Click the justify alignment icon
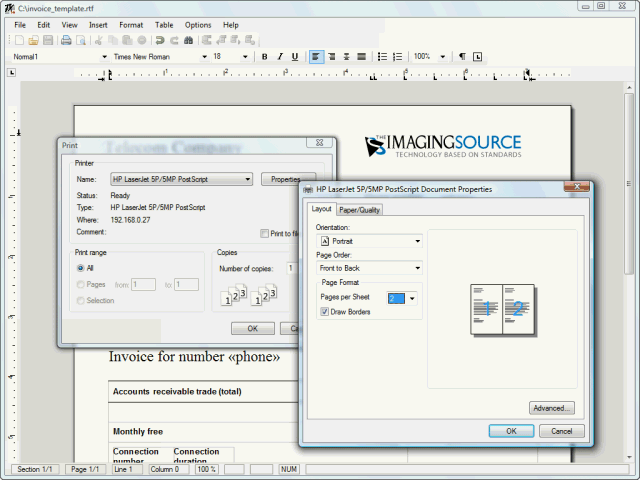Screen dimensions: 640x480 point(361,57)
